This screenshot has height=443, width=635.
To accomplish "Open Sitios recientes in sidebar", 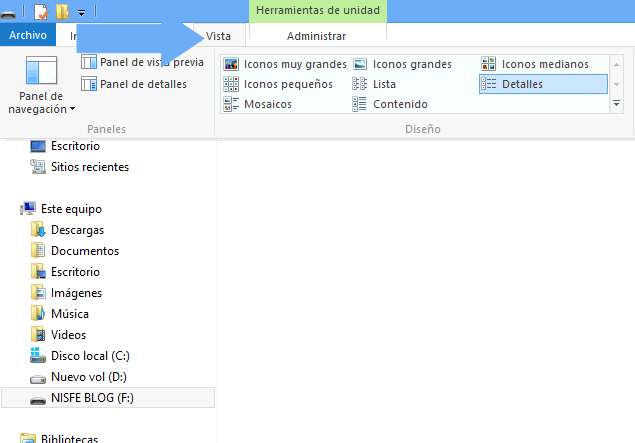I will (79, 167).
